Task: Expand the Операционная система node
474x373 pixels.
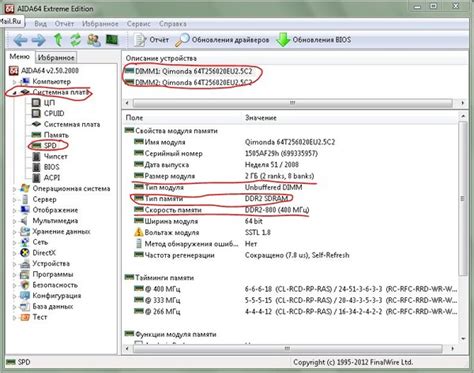Action: click(x=14, y=189)
